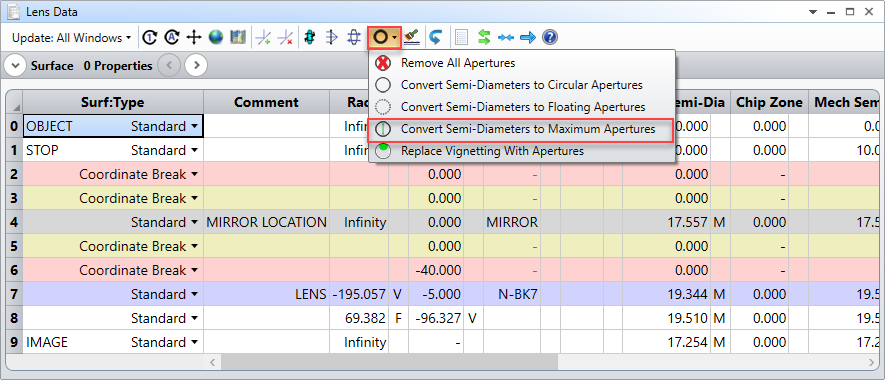Select Convert Semi-Diameters to Floating Apertures

coord(522,107)
